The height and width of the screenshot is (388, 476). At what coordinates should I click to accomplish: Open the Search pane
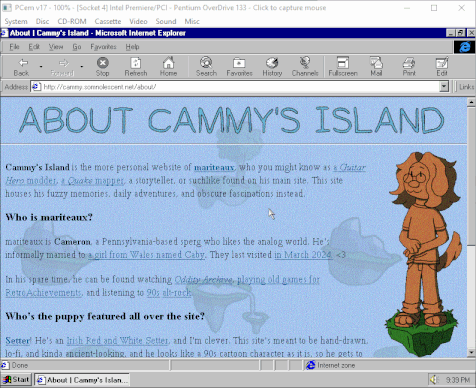pos(206,67)
